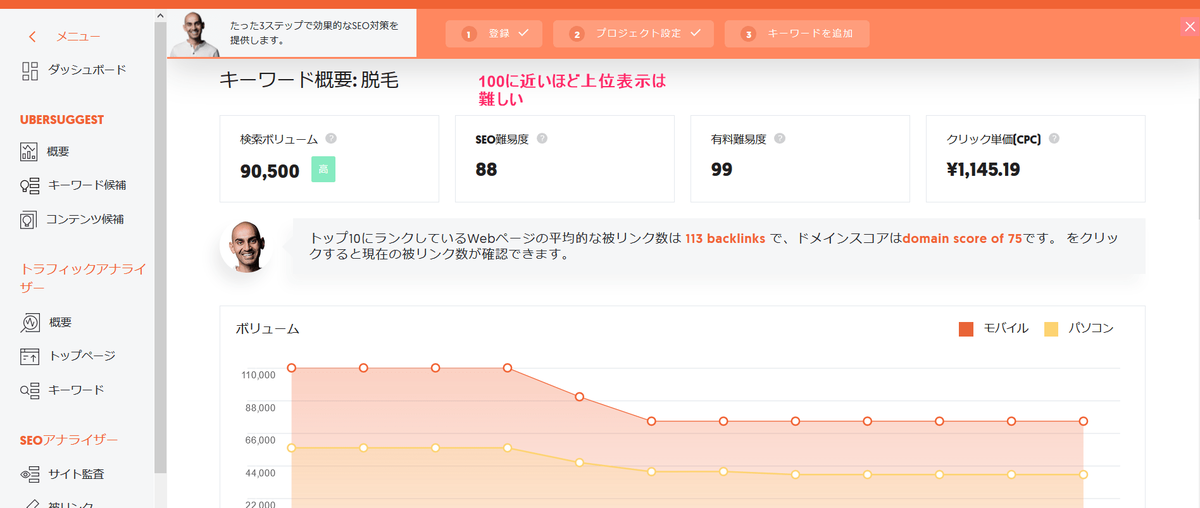The image size is (1200, 508).
Task: Close the orange onboarding banner
Action: pos(1188,28)
